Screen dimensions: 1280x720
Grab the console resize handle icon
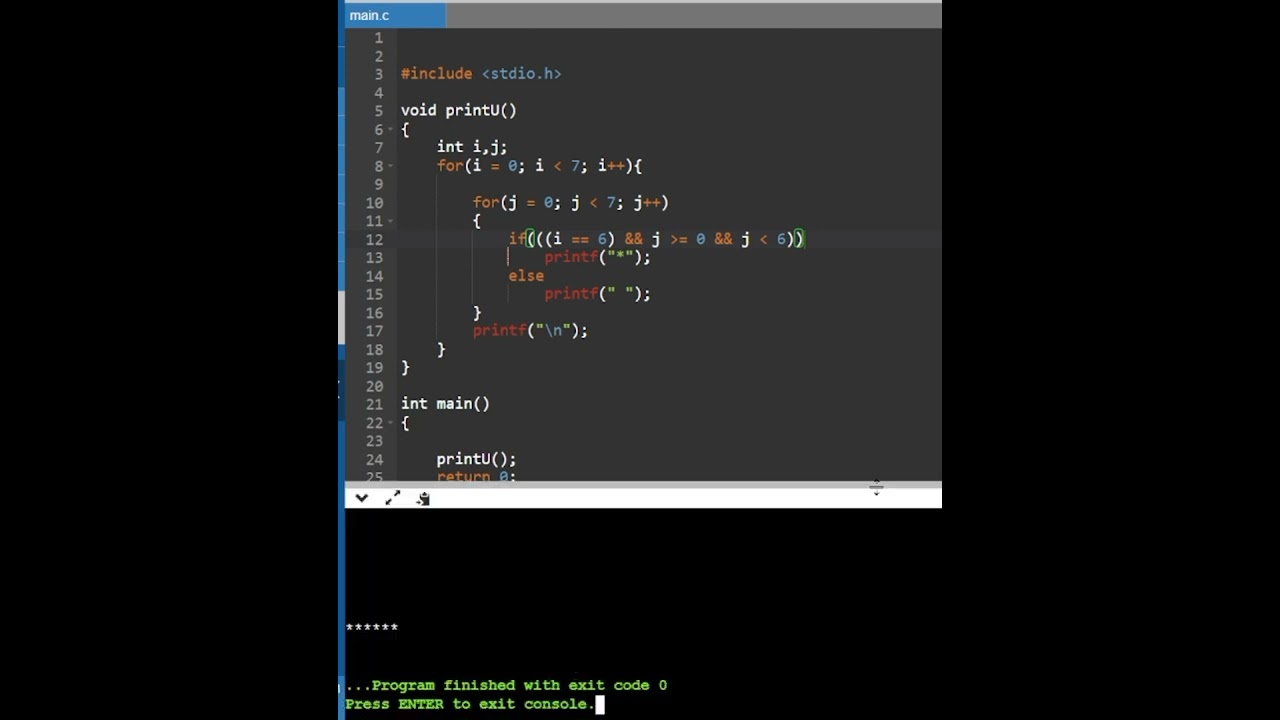[x=876, y=489]
